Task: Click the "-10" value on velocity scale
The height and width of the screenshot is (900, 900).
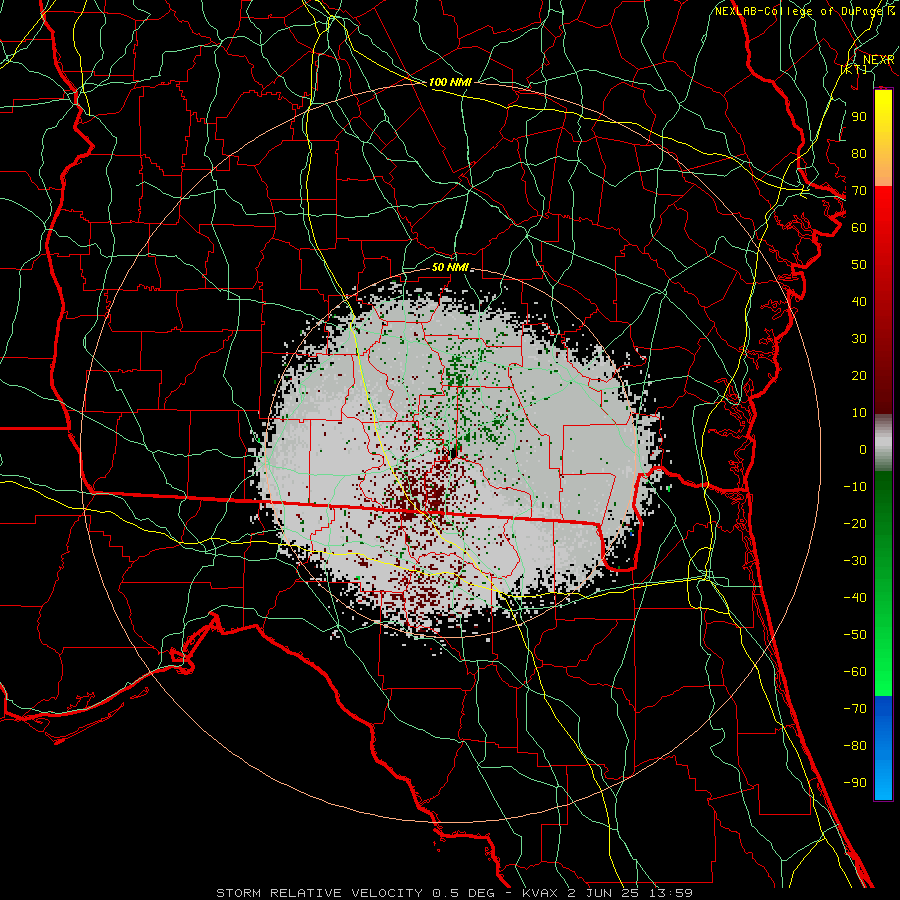Action: tap(855, 487)
